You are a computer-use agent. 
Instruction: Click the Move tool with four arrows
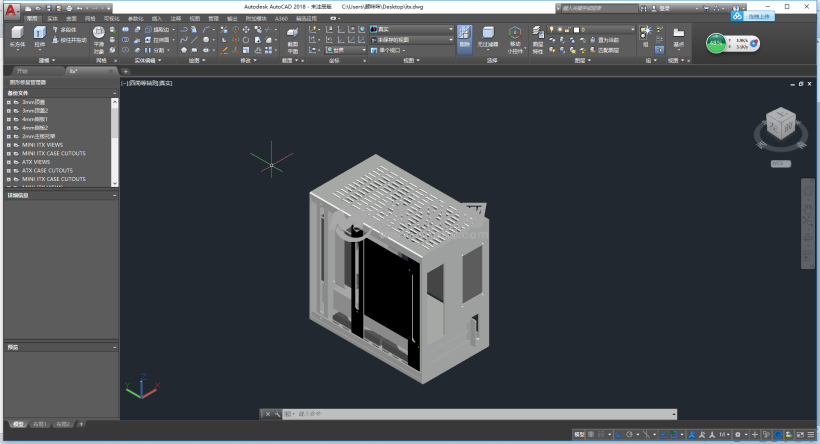click(246, 30)
